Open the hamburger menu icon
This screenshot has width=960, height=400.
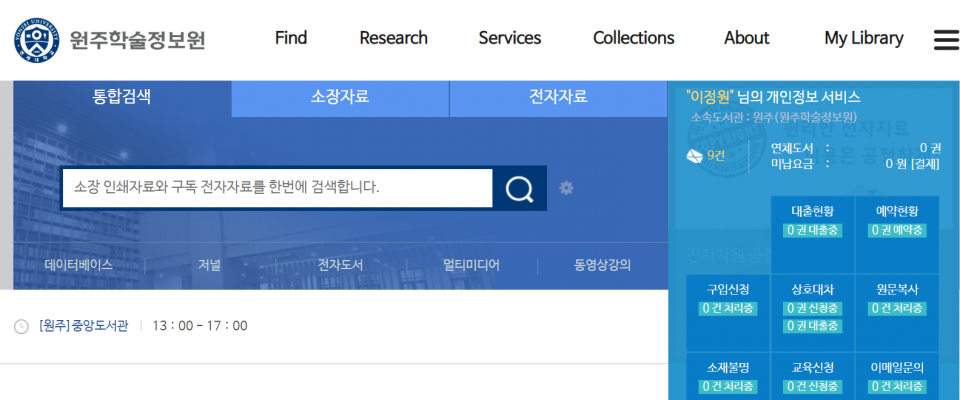click(945, 39)
